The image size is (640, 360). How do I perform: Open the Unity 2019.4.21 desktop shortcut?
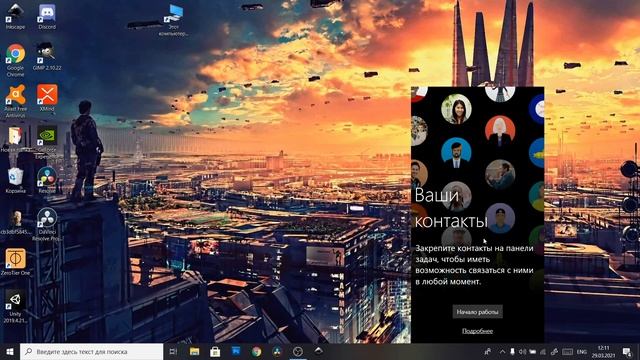click(x=16, y=308)
